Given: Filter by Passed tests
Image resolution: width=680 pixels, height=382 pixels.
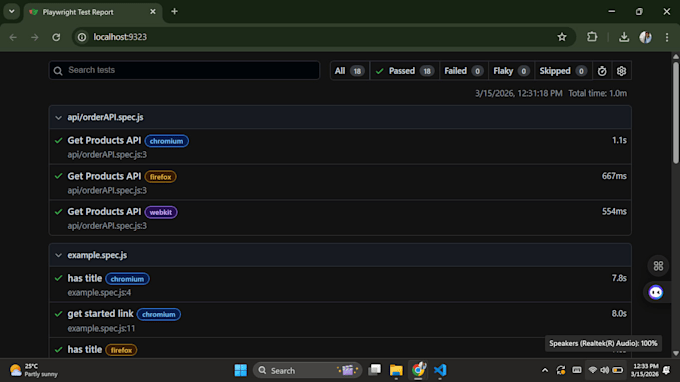Looking at the screenshot, I should coord(405,71).
